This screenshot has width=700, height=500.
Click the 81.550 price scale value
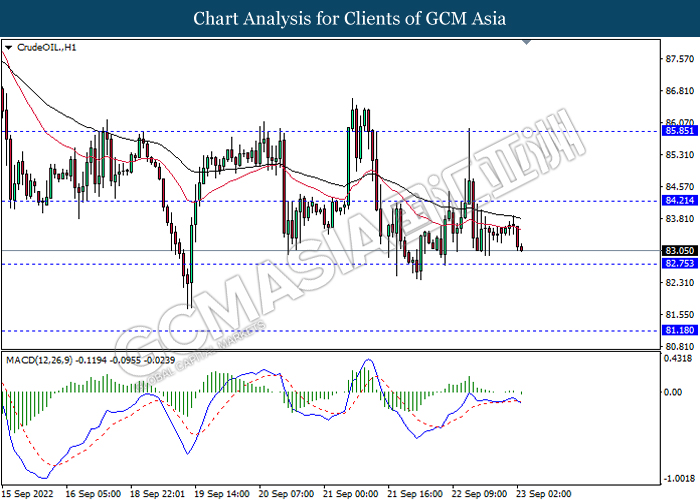679,315
